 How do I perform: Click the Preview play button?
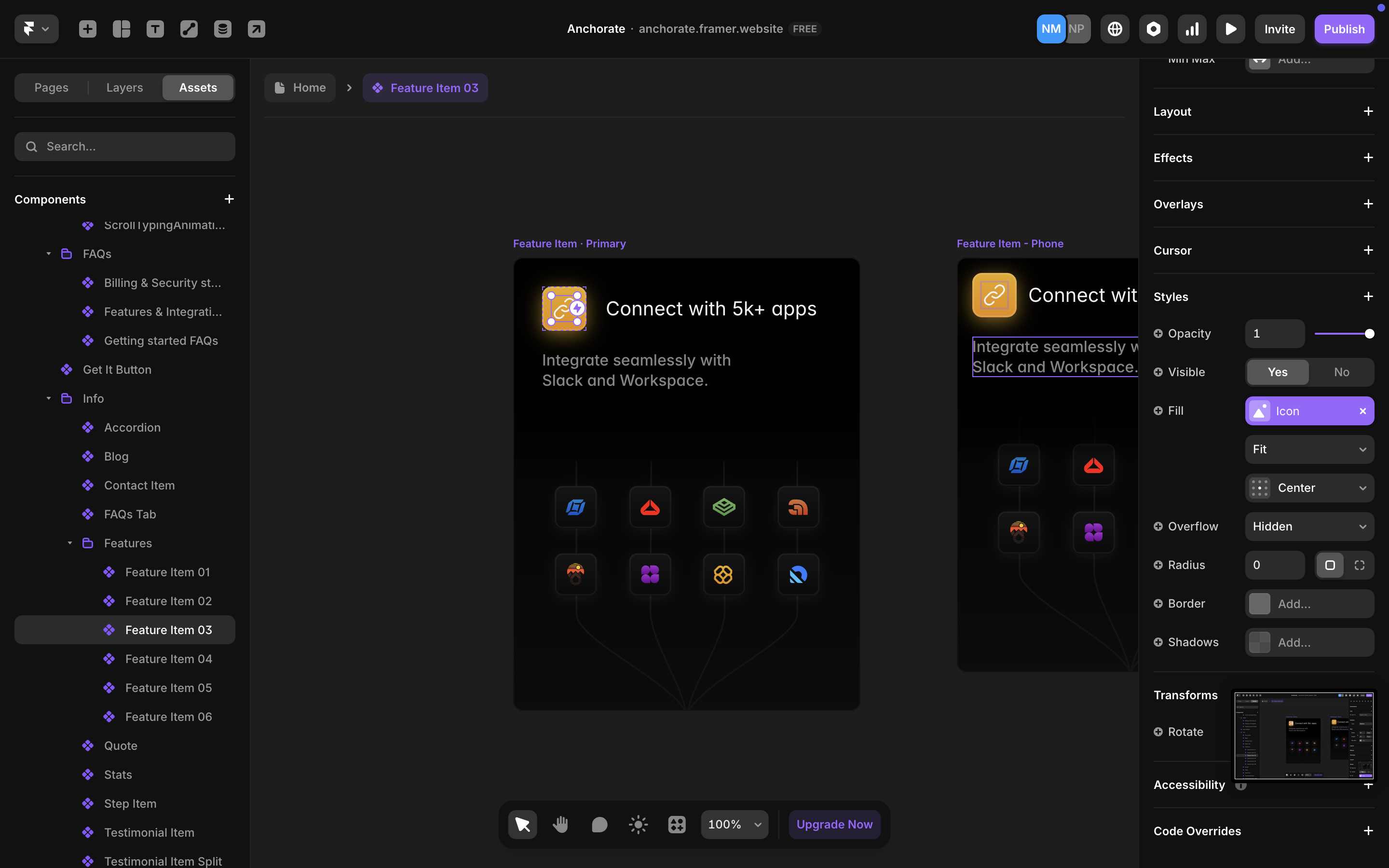(x=1230, y=29)
